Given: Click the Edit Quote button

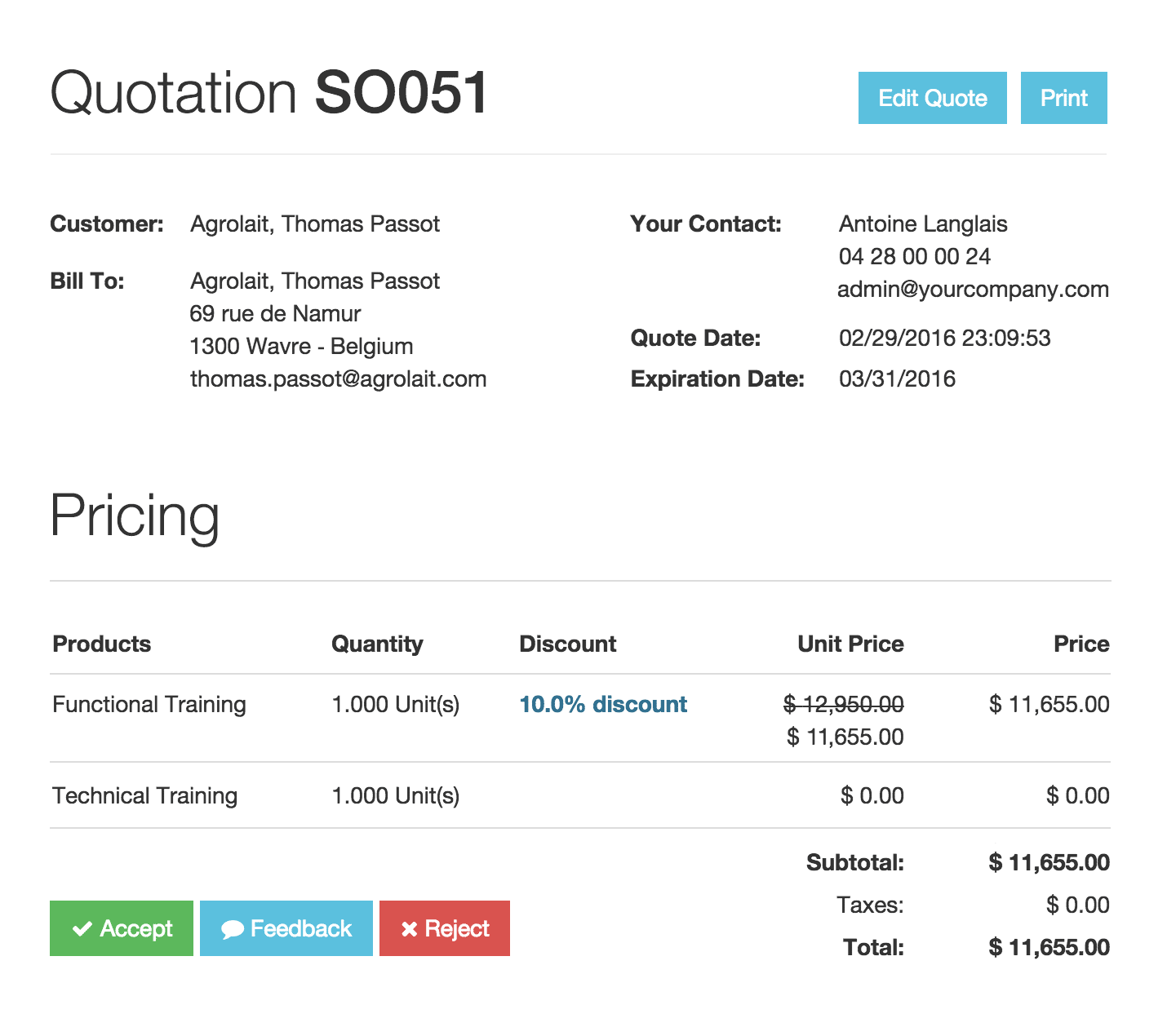Looking at the screenshot, I should click(x=932, y=98).
